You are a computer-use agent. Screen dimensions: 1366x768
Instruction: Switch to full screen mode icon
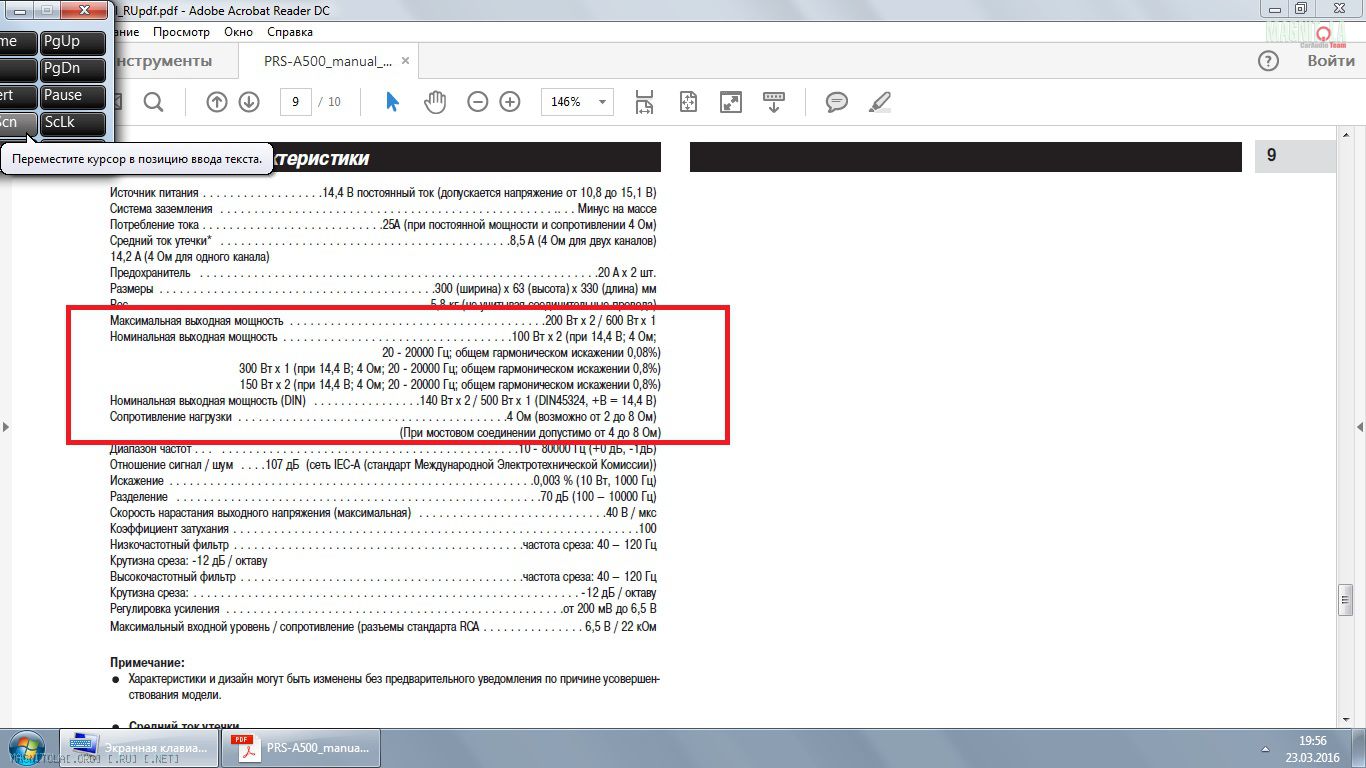[731, 102]
